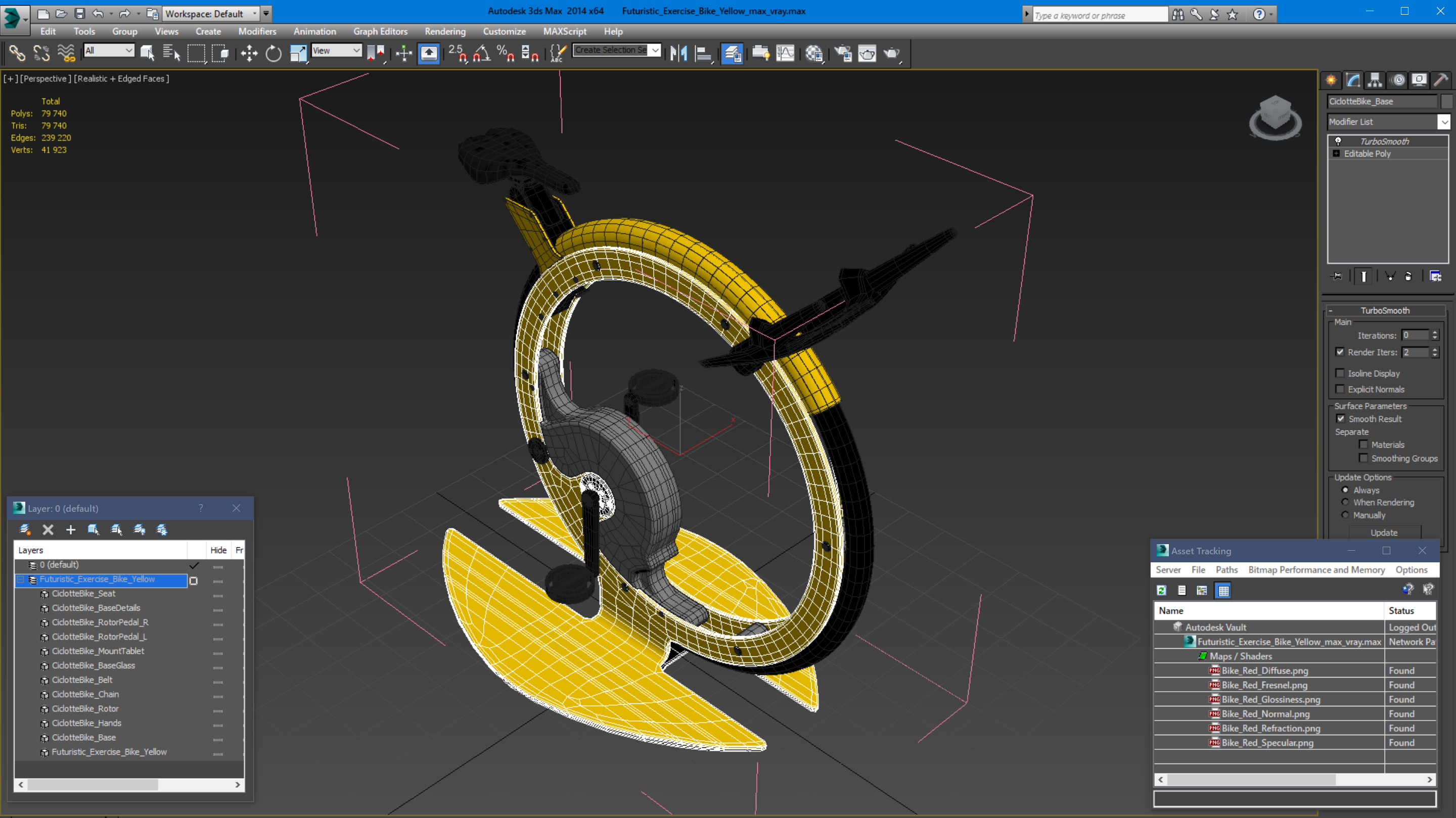Enable the Explicit Normals checkbox
Viewport: 1456px width, 818px height.
click(x=1340, y=389)
